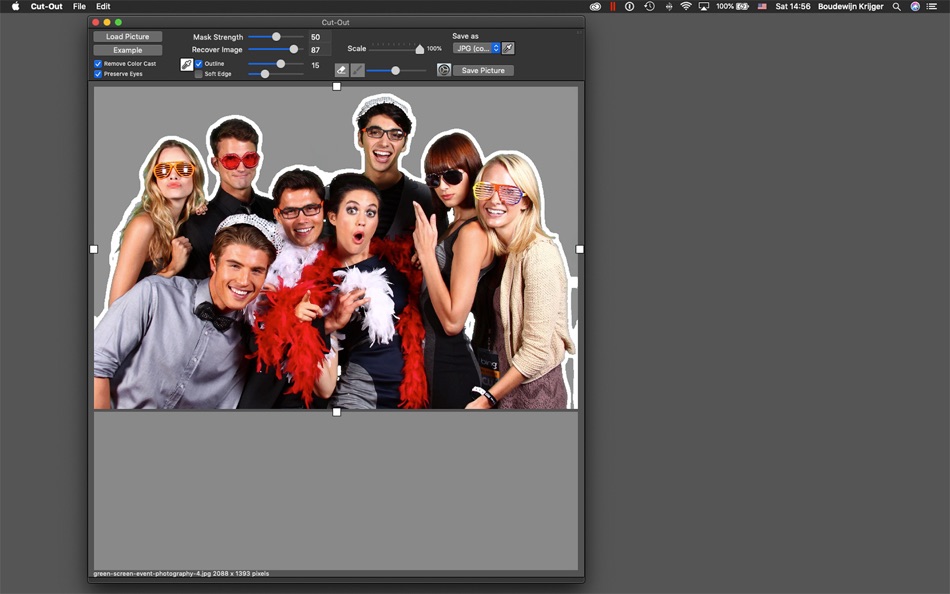This screenshot has height=594, width=950.
Task: Open the Edit menu
Action: click(103, 6)
